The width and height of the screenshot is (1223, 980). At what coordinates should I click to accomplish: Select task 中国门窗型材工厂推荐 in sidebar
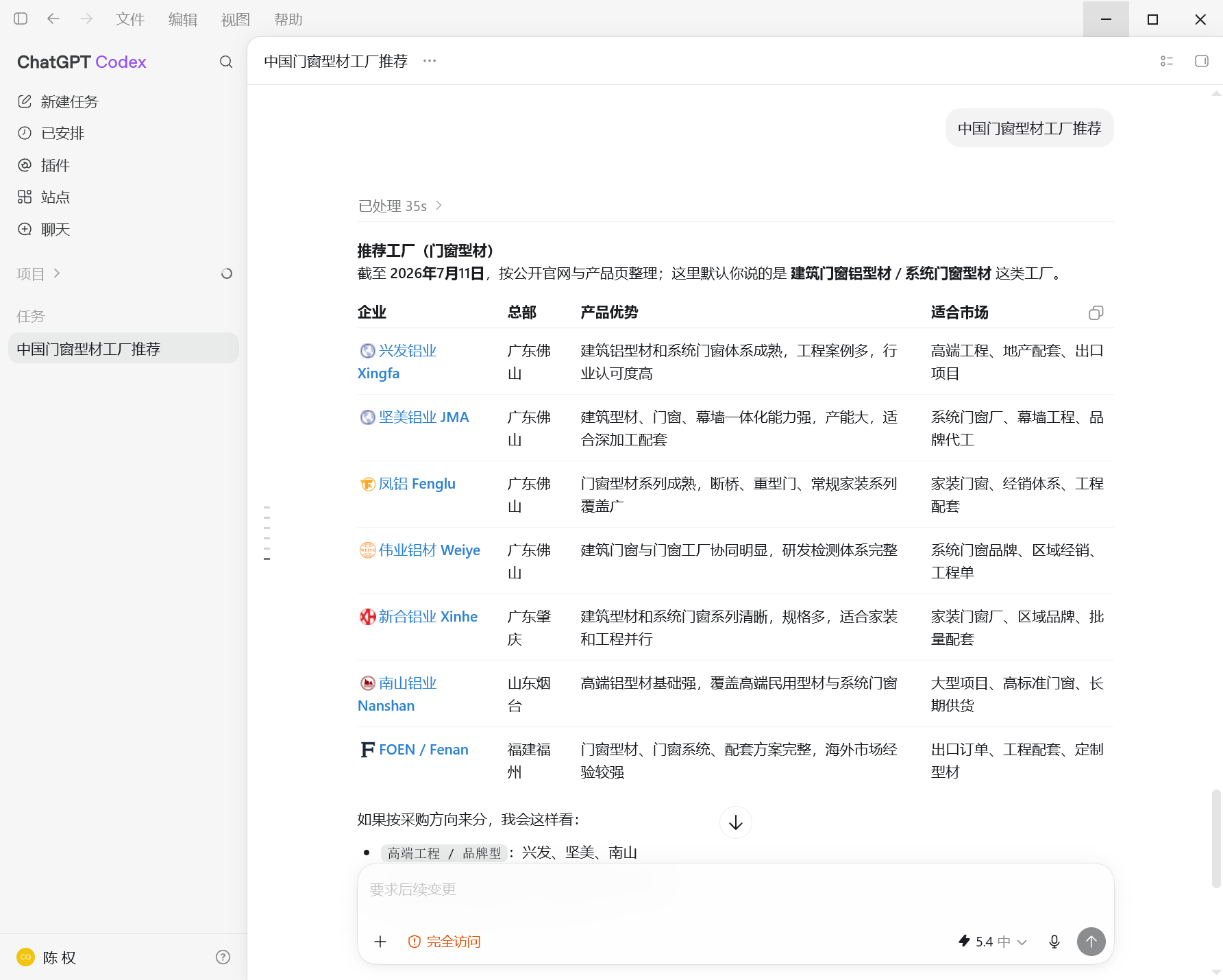pyautogui.click(x=123, y=349)
